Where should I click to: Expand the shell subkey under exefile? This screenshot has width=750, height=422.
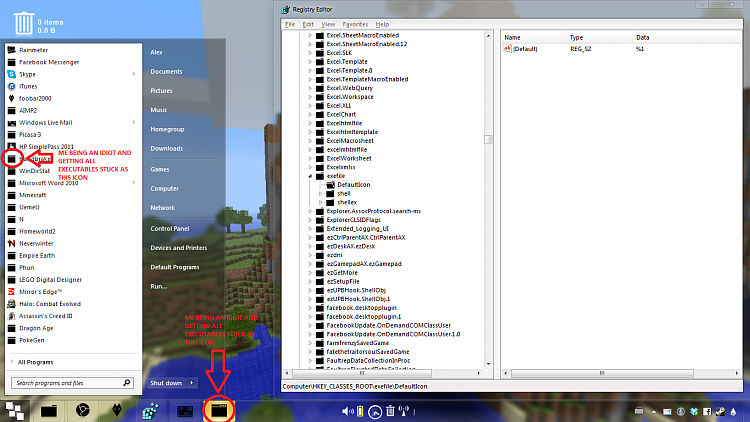[x=320, y=194]
